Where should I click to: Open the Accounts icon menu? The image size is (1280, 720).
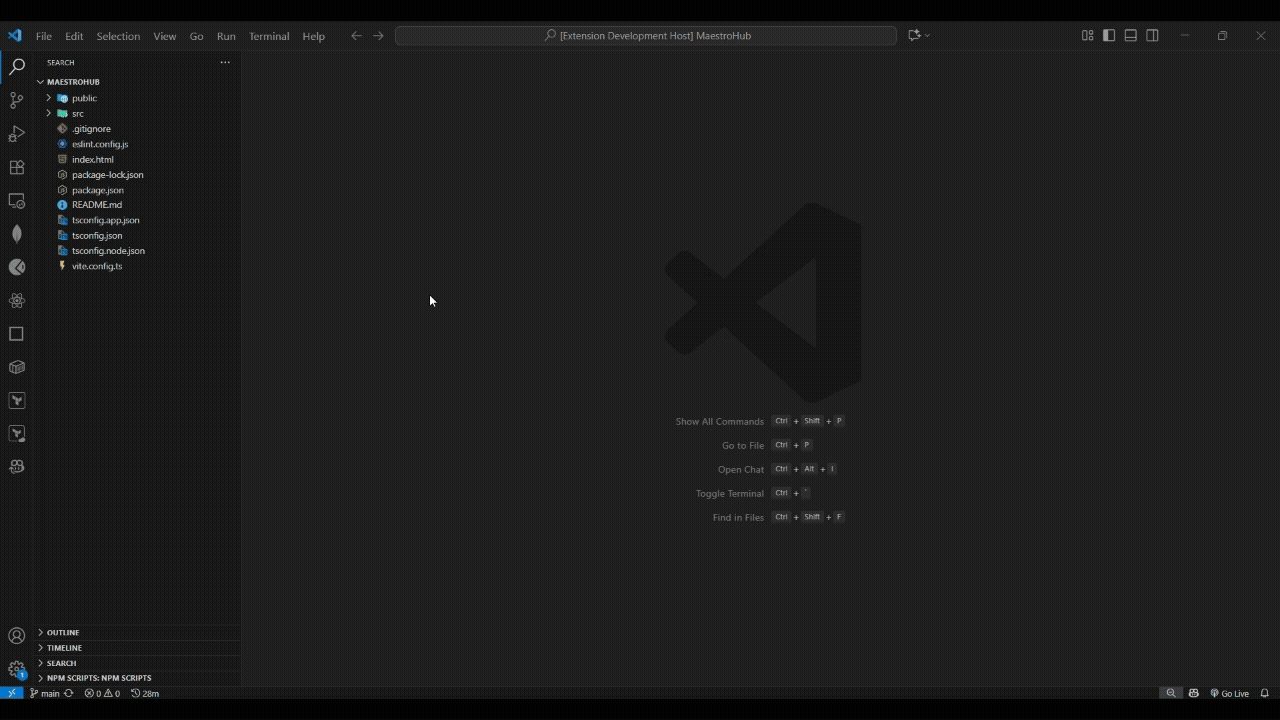[x=16, y=636]
